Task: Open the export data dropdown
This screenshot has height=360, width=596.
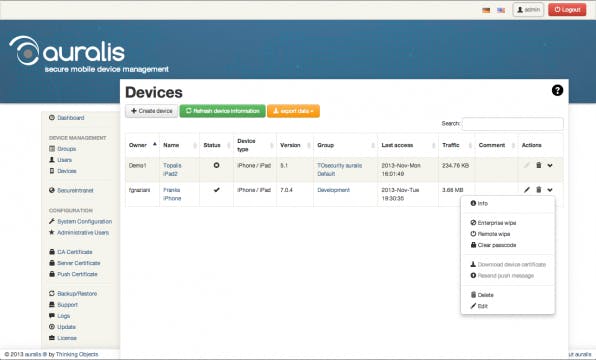Action: point(293,111)
